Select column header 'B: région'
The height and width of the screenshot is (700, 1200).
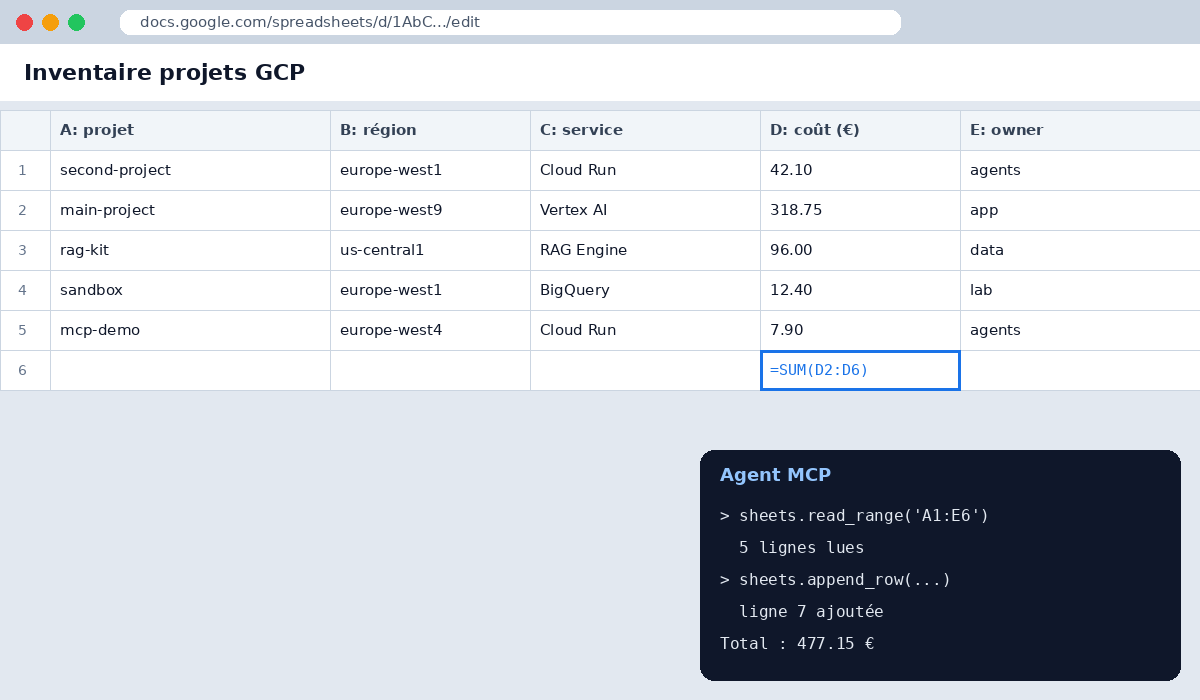pyautogui.click(x=430, y=130)
